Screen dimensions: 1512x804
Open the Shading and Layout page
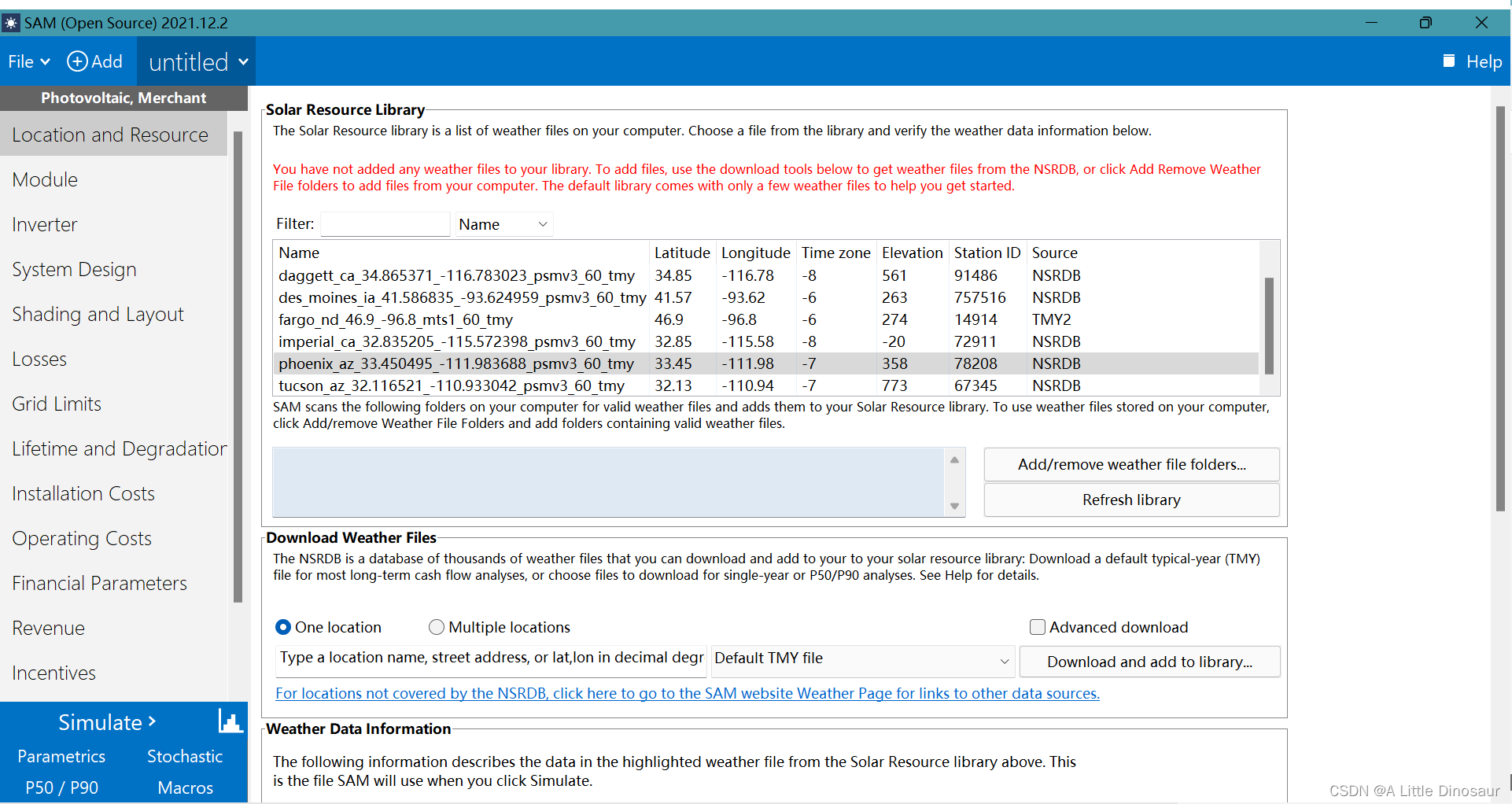(113, 314)
